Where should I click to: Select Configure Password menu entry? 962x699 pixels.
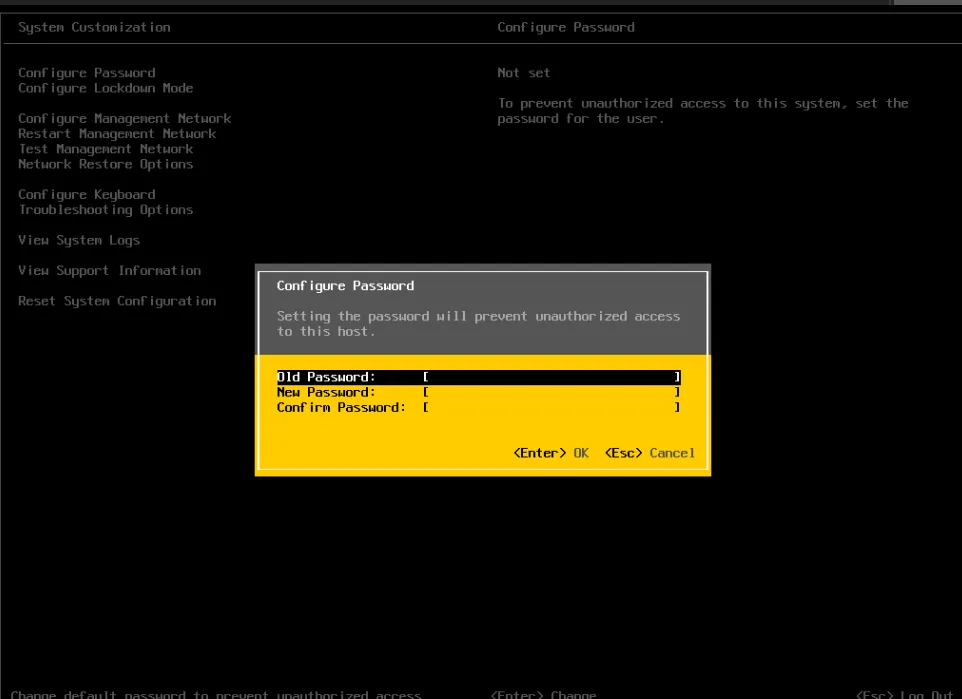pos(87,73)
